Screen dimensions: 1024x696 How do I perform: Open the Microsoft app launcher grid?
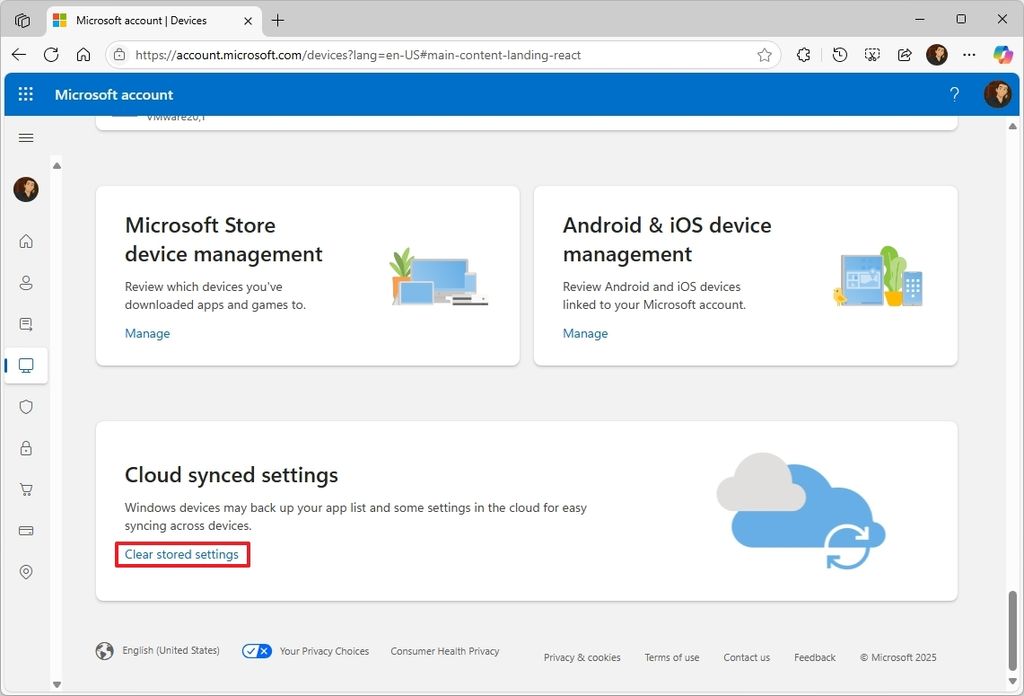click(x=26, y=94)
